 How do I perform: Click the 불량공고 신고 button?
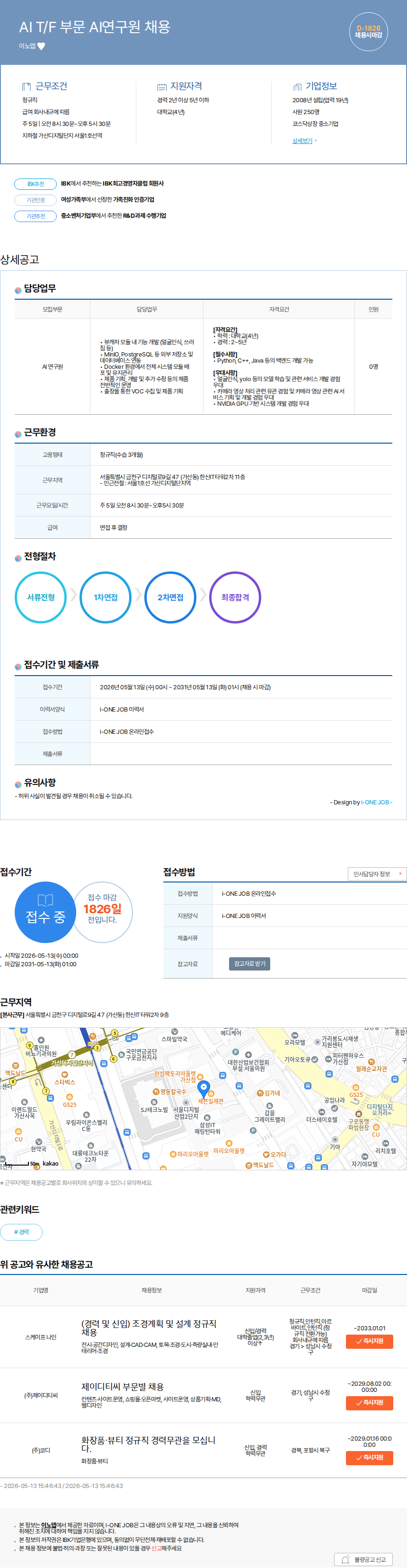click(x=364, y=1559)
